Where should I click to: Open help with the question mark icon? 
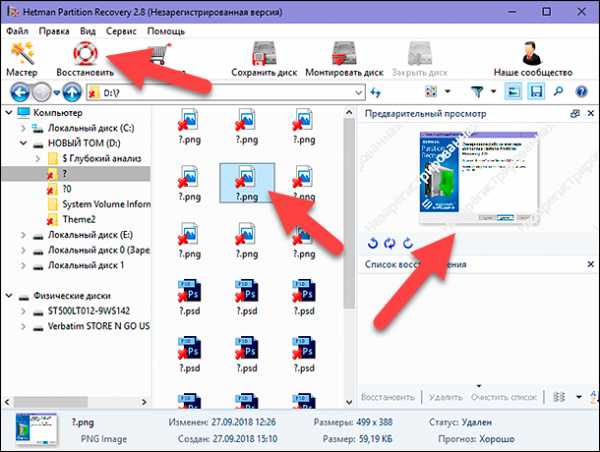[x=581, y=92]
